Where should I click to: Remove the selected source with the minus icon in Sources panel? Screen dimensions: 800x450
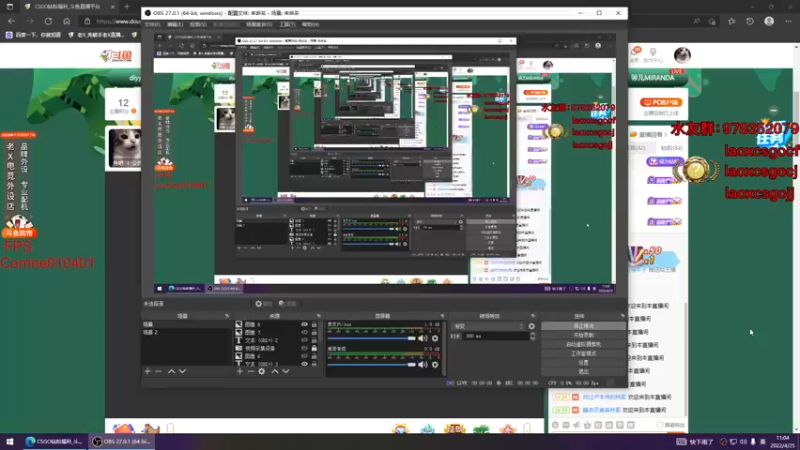251,371
